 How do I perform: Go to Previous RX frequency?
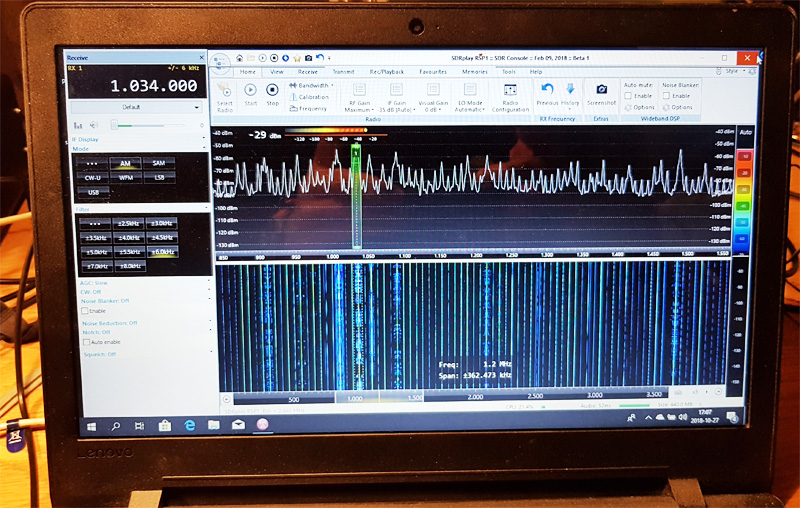[x=547, y=94]
